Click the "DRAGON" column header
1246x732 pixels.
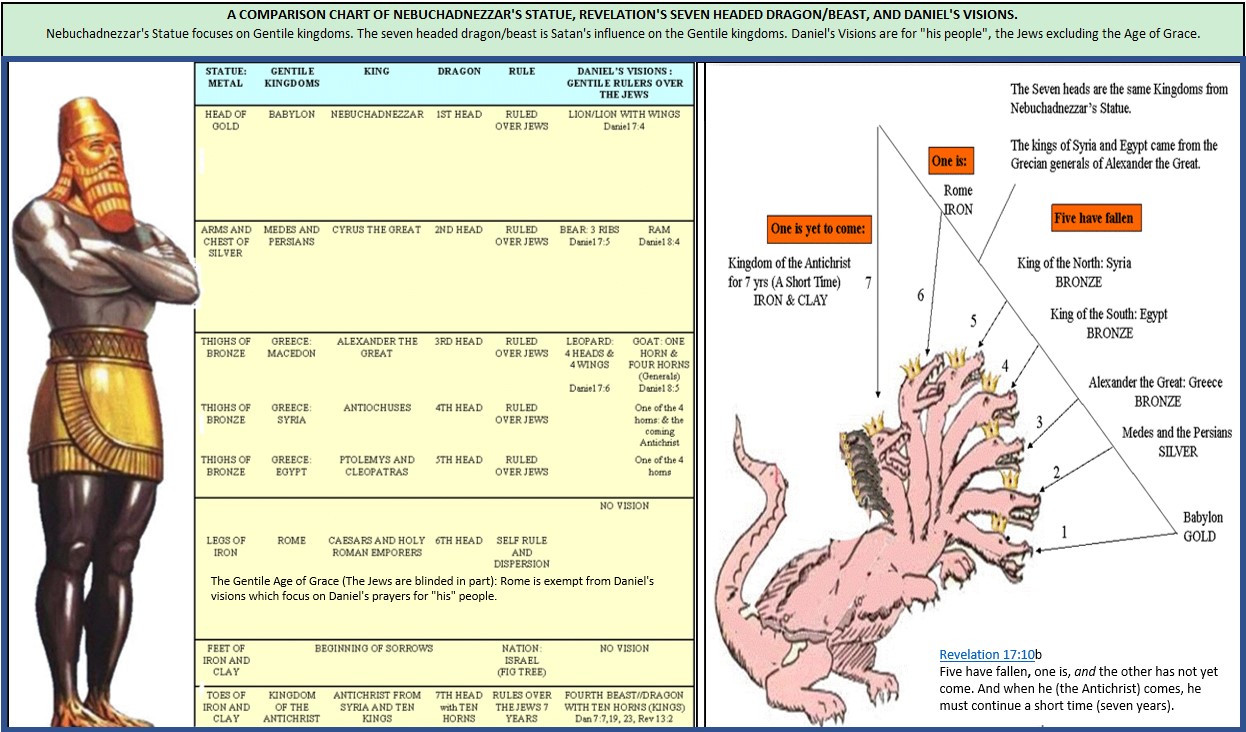point(459,72)
